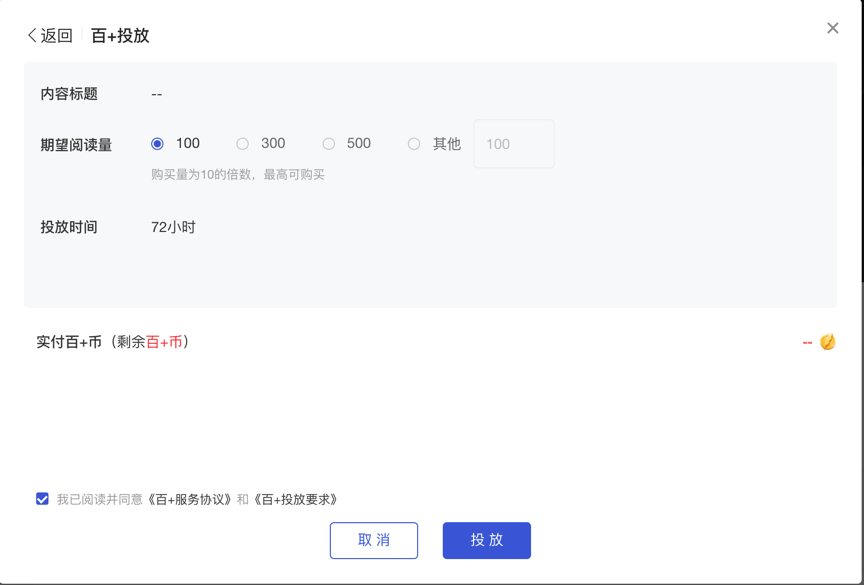Click the gold 百+币 coin icon
864x585 pixels.
(828, 342)
